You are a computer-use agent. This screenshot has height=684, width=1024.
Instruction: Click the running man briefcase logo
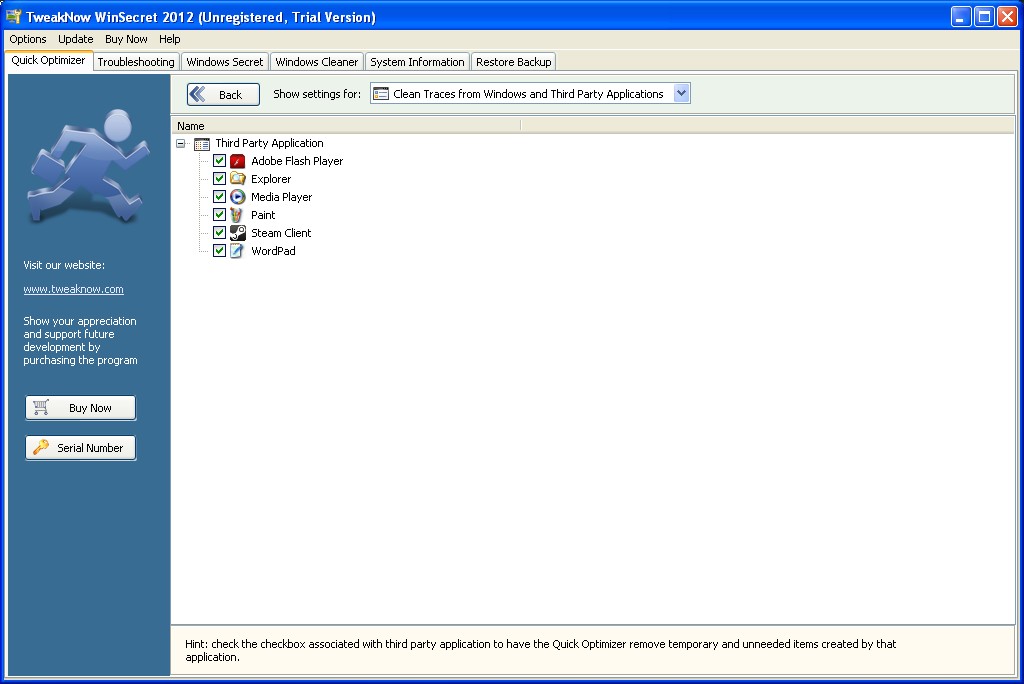[88, 168]
